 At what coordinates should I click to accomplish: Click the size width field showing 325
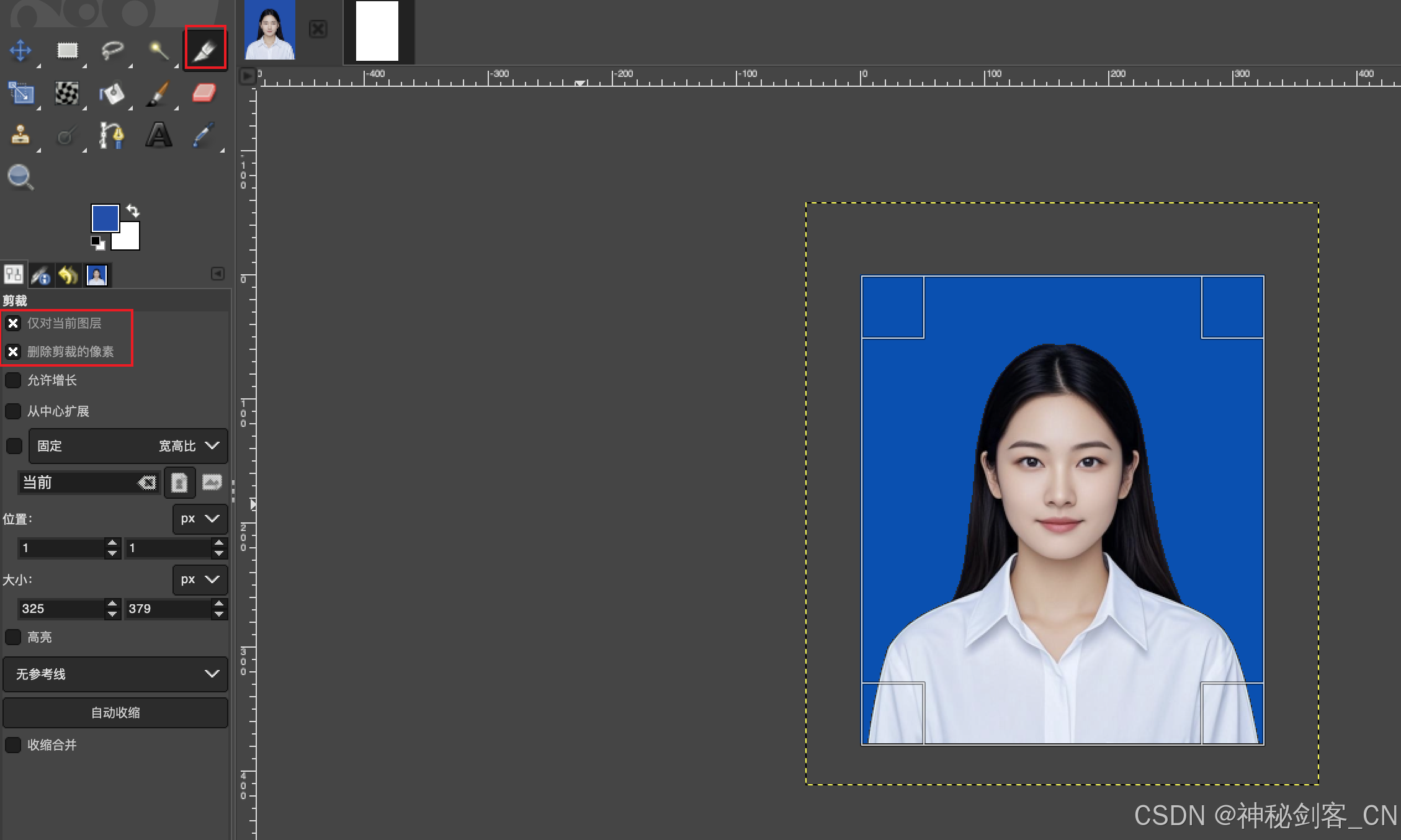pos(61,609)
